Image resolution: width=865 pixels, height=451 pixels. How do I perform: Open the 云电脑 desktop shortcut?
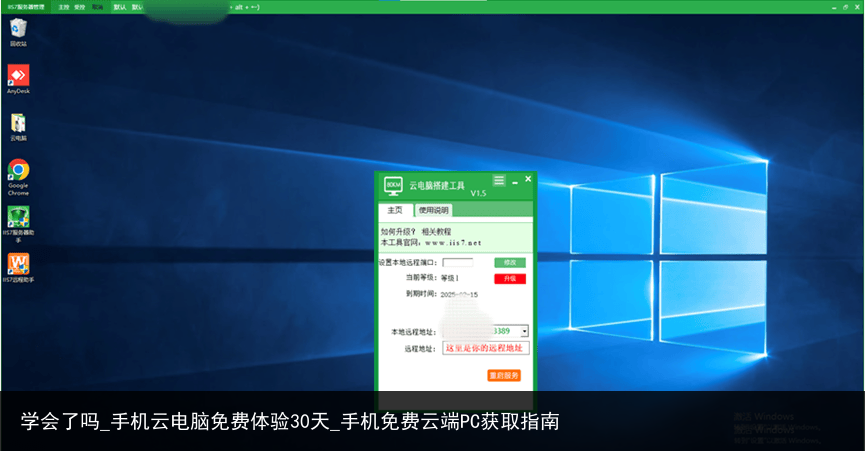point(18,123)
